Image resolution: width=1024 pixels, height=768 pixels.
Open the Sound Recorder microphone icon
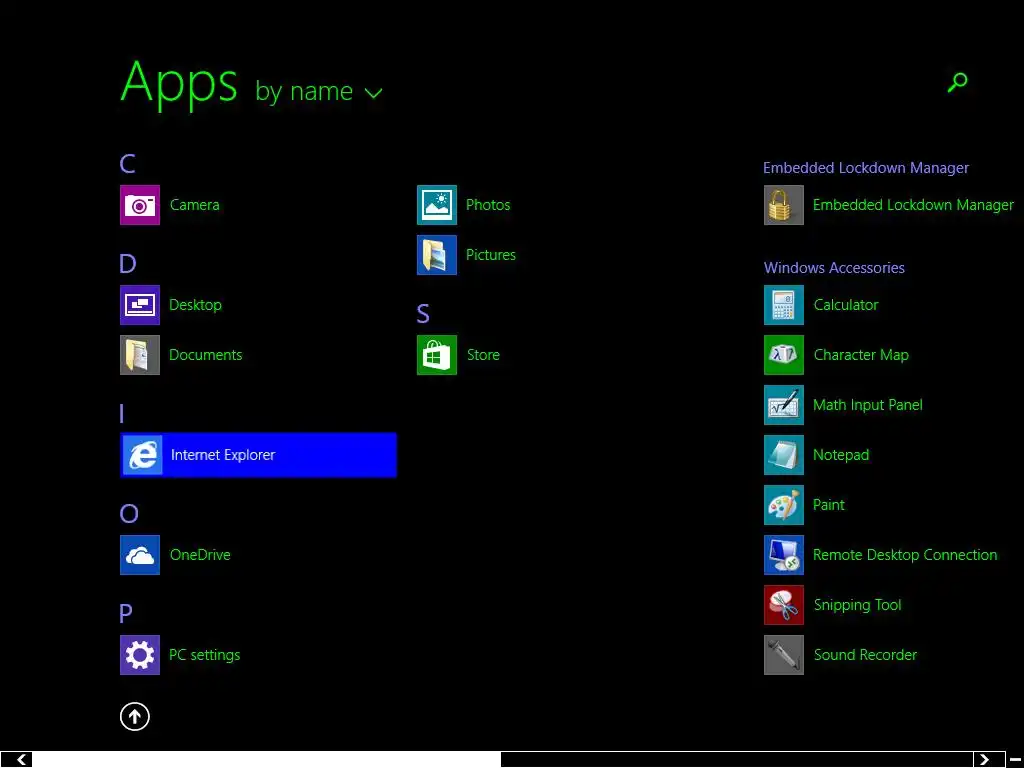click(784, 655)
